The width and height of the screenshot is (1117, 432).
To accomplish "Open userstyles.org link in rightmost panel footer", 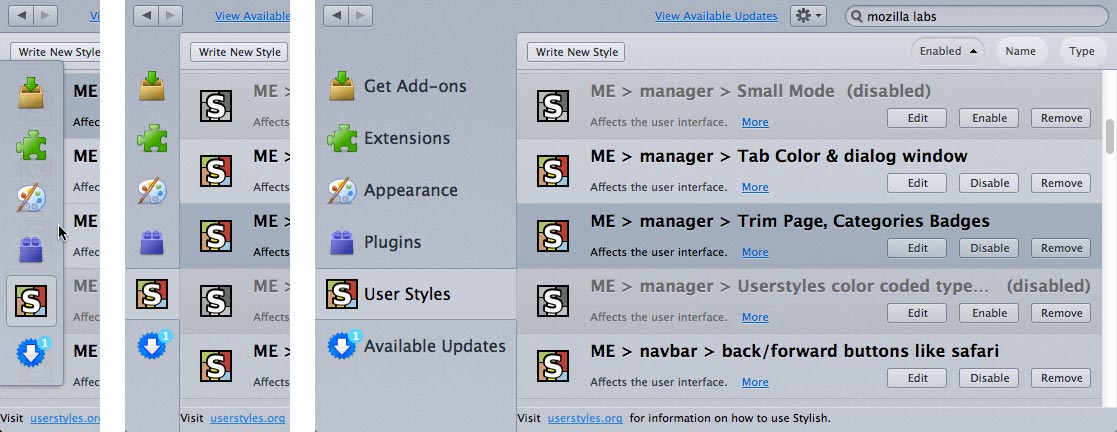I will pos(585,418).
